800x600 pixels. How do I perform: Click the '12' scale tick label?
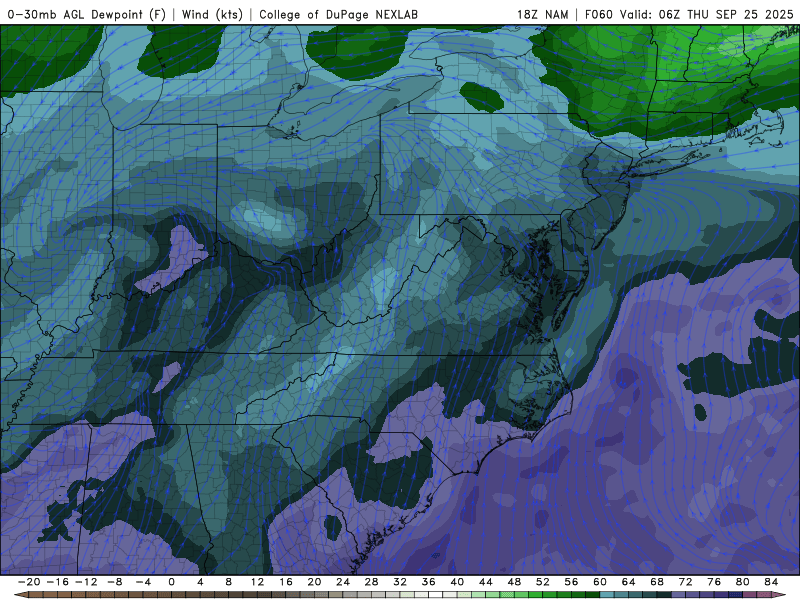(257, 582)
